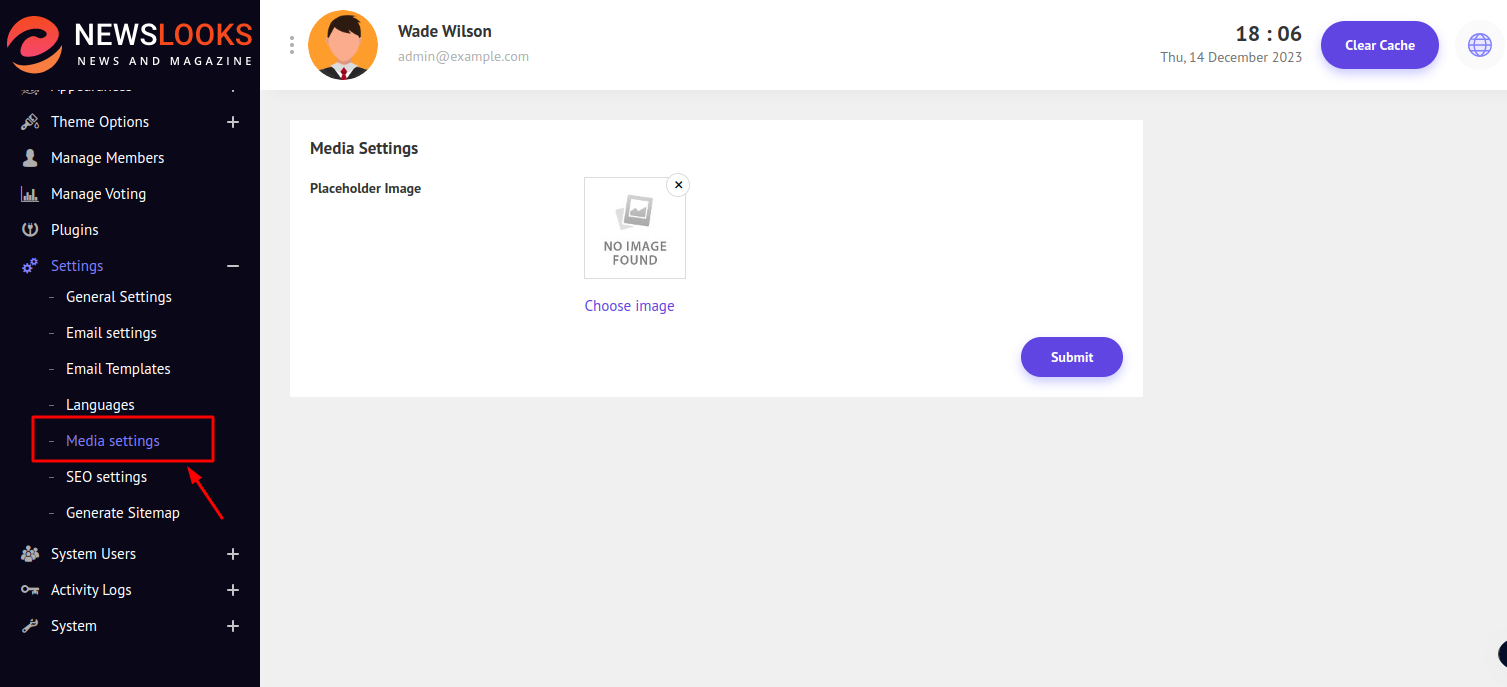The height and width of the screenshot is (687, 1507).
Task: Click the No Image Found thumbnail
Action: click(635, 229)
